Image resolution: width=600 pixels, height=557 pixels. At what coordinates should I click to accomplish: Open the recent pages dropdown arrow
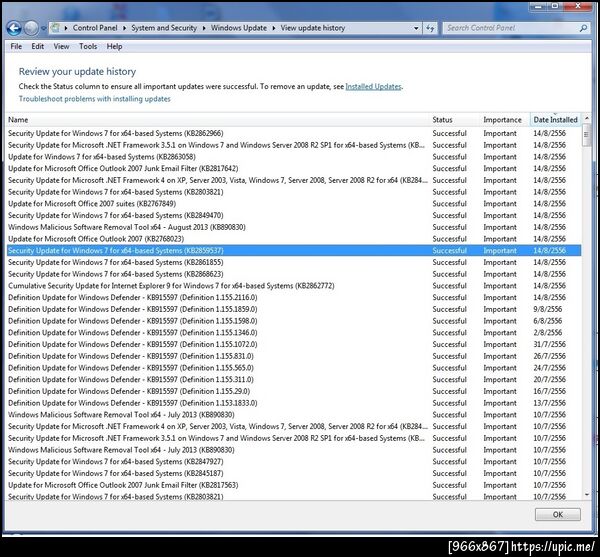click(43, 28)
